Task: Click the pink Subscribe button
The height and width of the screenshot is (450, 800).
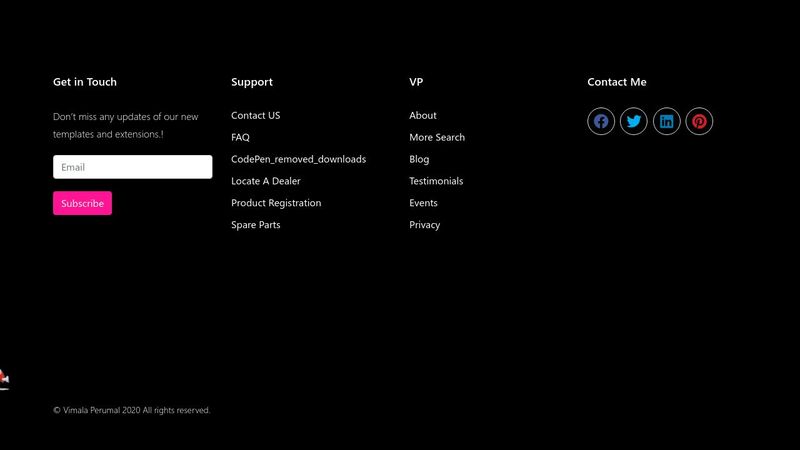Action: 82,203
